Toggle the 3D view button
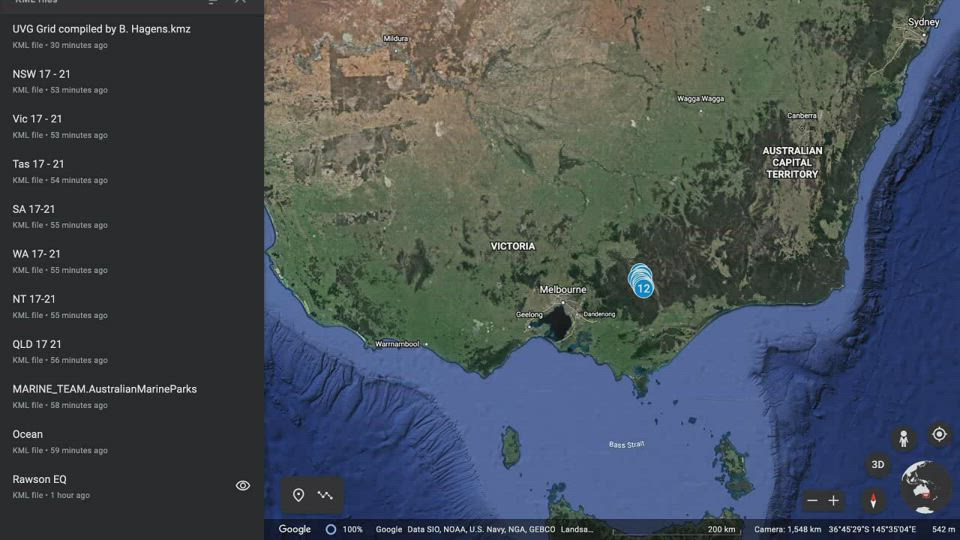The width and height of the screenshot is (960, 540). click(x=877, y=464)
